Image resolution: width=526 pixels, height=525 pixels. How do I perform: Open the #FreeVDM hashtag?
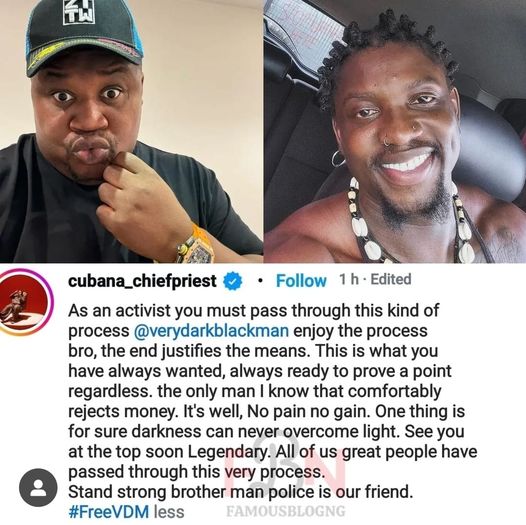[108, 512]
